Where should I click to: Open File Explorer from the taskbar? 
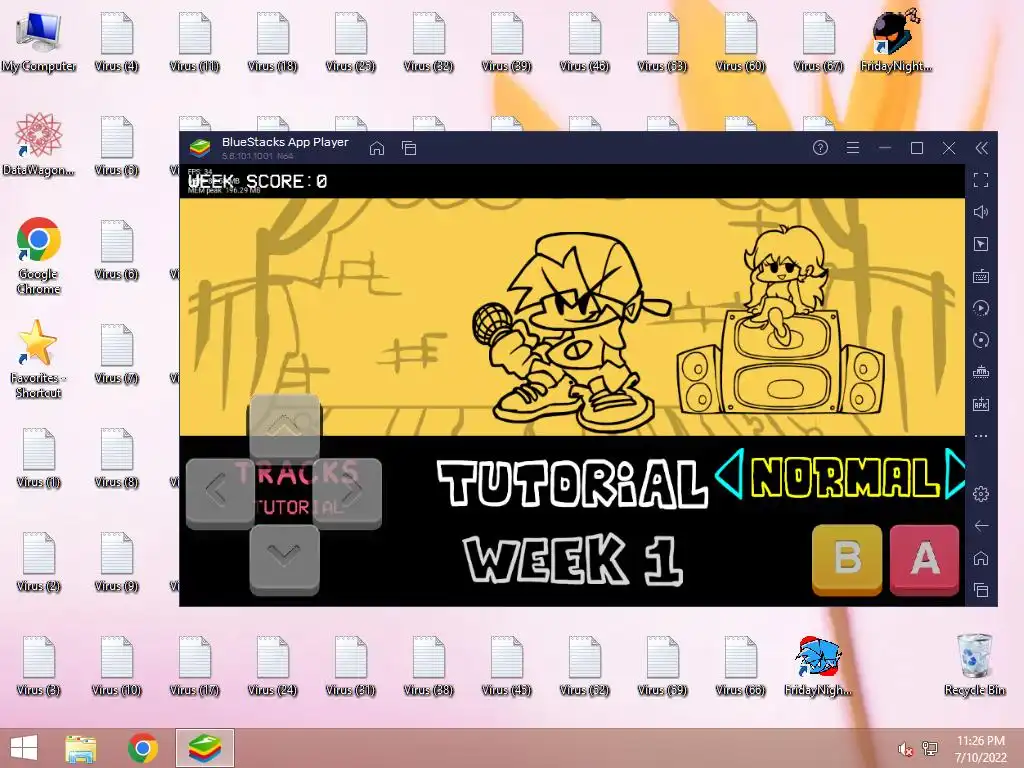81,748
